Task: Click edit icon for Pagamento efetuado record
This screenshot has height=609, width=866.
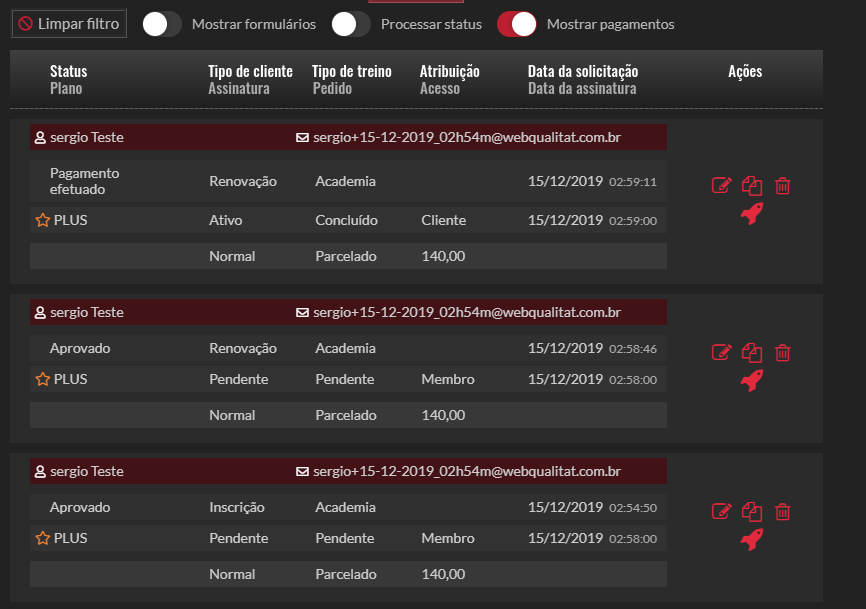Action: tap(721, 185)
